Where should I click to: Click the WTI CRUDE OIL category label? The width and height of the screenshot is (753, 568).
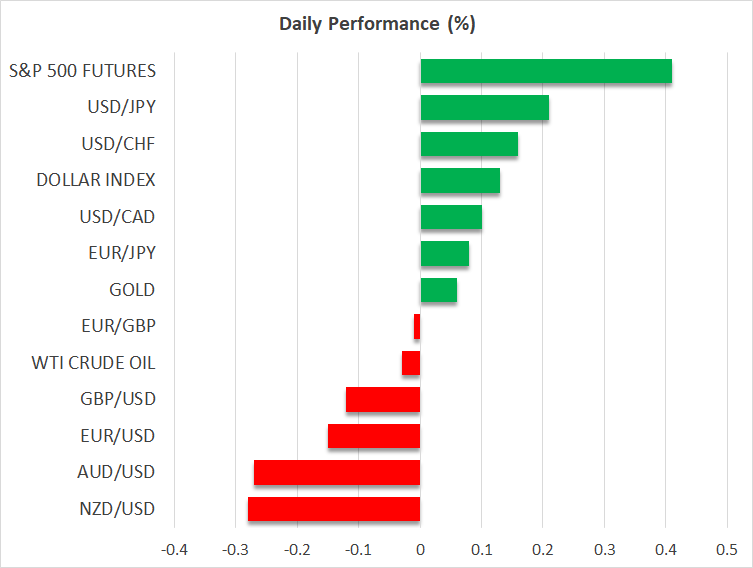pyautogui.click(x=95, y=363)
